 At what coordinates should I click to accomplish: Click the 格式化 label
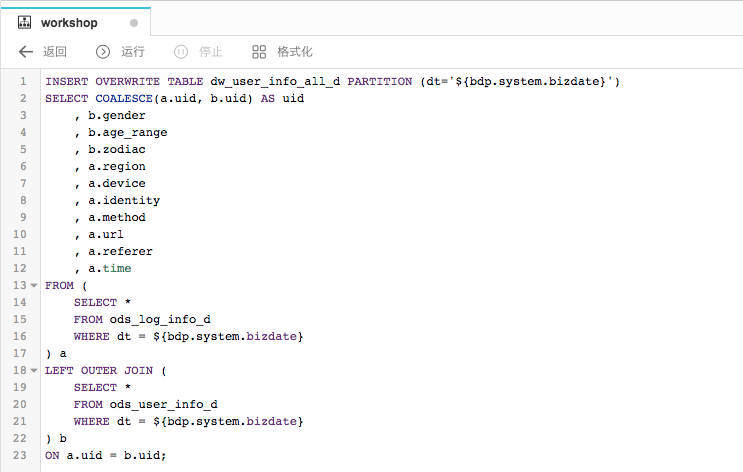295,52
